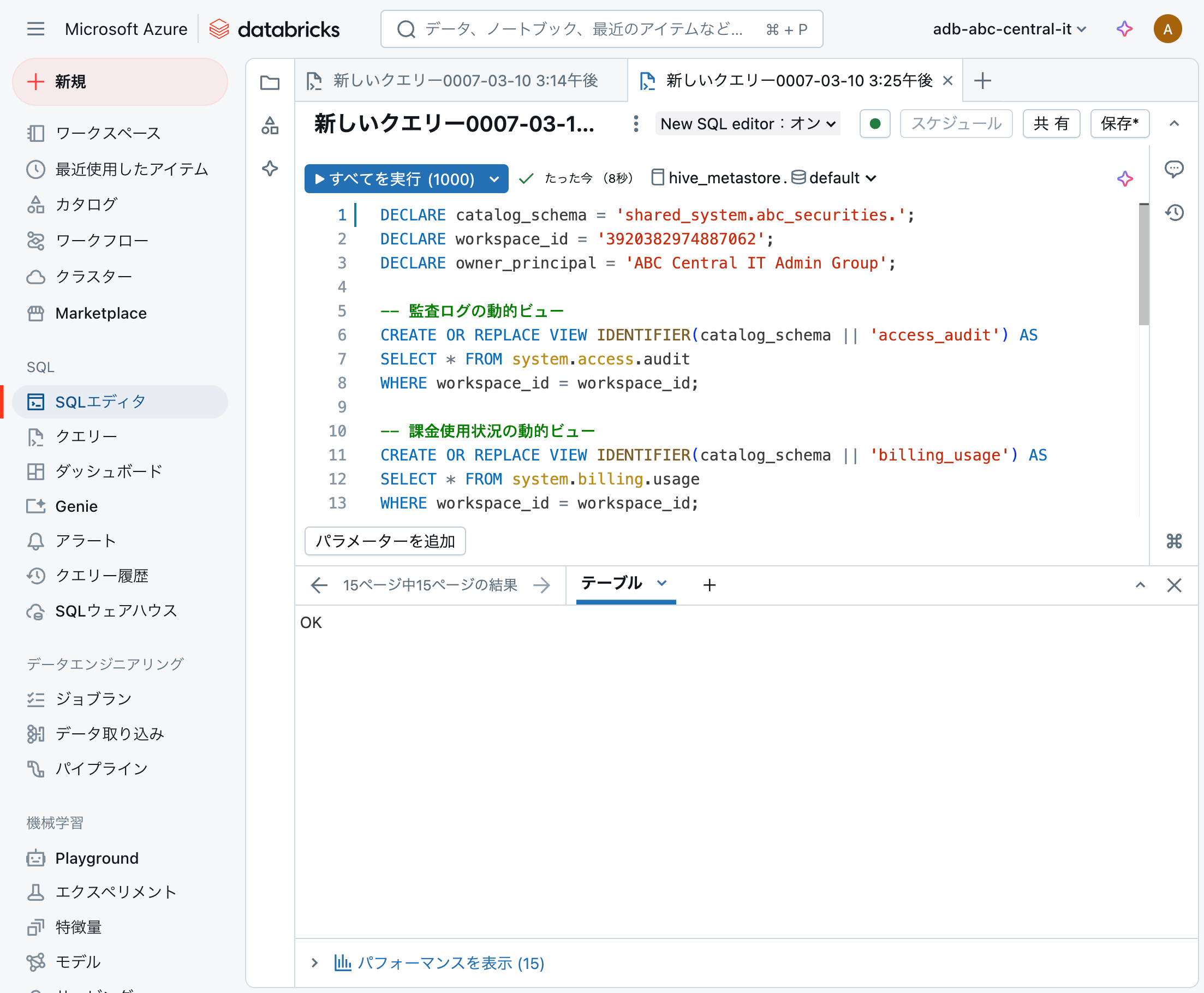Collapse the results panel with up chevron
Image resolution: width=1204 pixels, height=993 pixels.
coord(1140,585)
